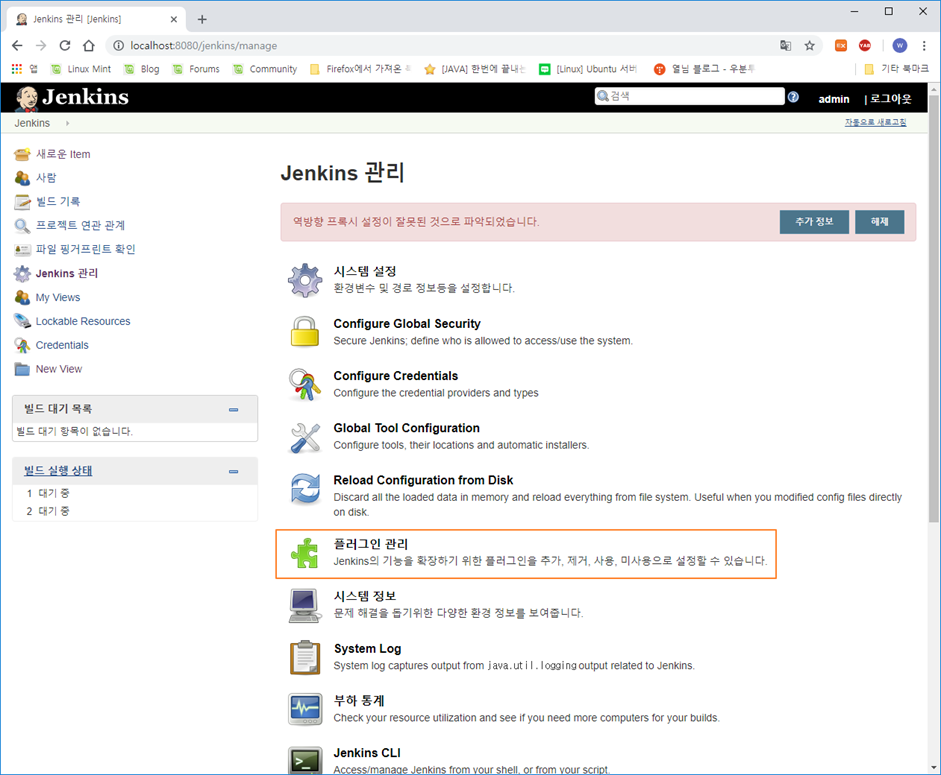
Task: Click the search help question mark icon
Action: click(x=793, y=97)
